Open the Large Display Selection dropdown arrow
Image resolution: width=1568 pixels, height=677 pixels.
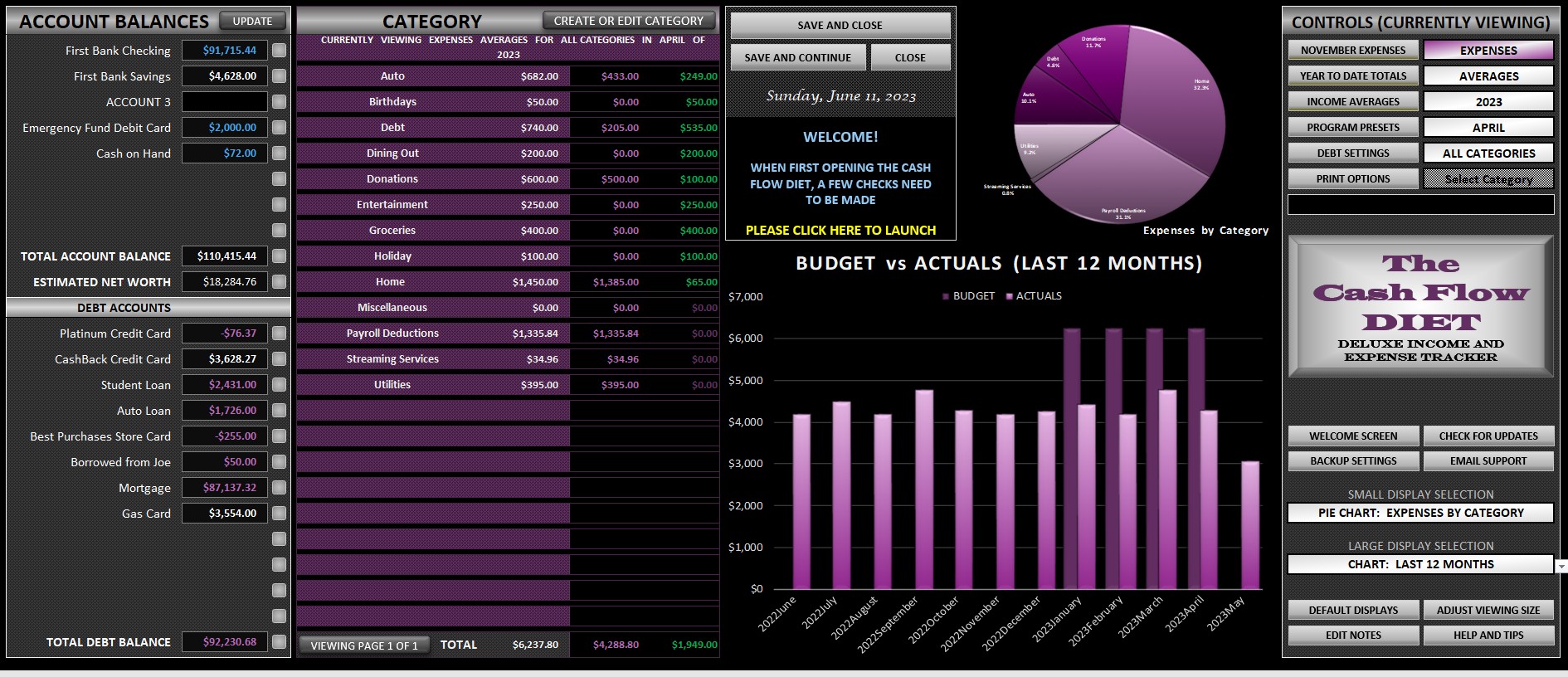[x=1561, y=565]
